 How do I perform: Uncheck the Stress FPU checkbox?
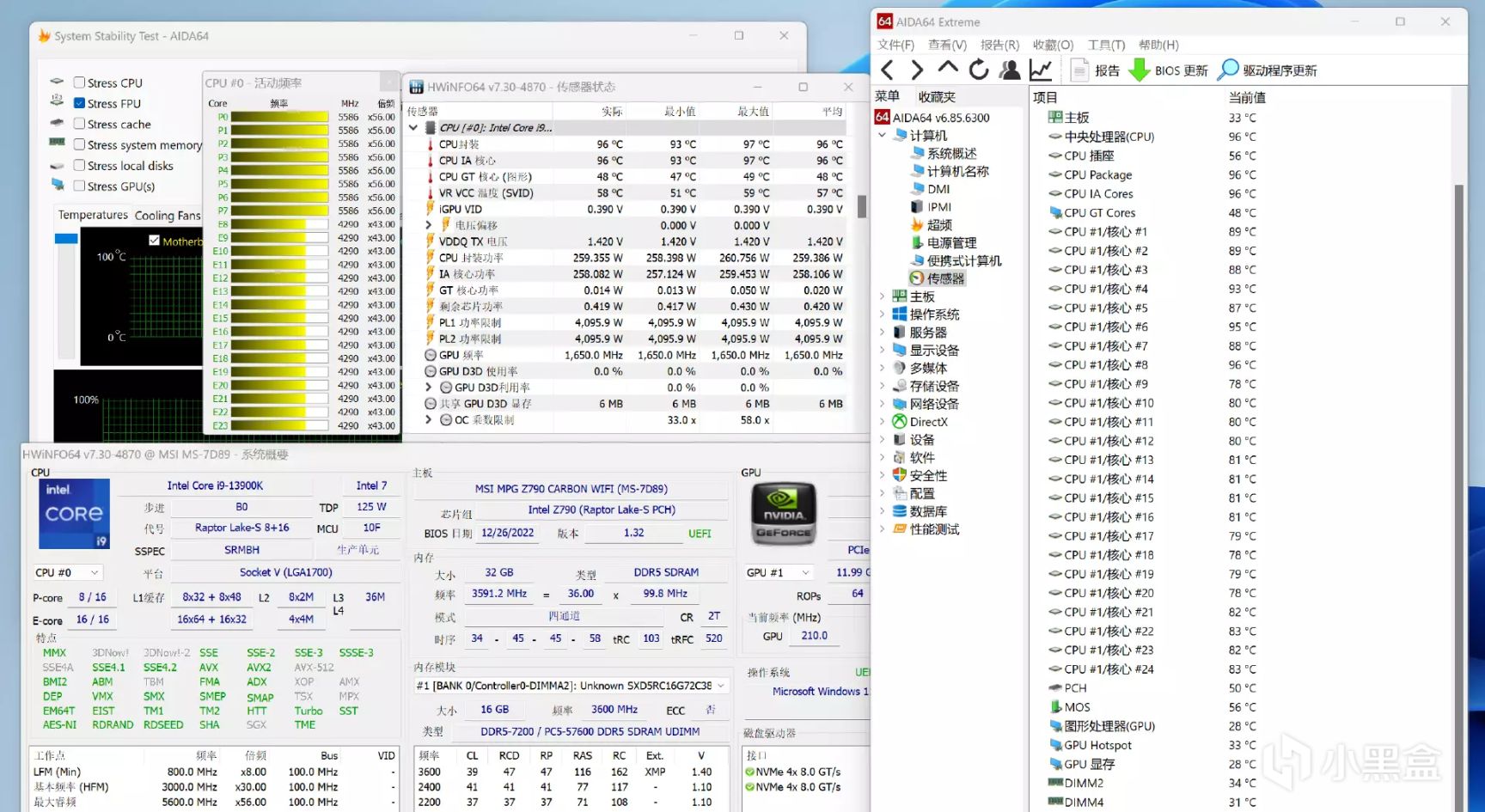(79, 103)
